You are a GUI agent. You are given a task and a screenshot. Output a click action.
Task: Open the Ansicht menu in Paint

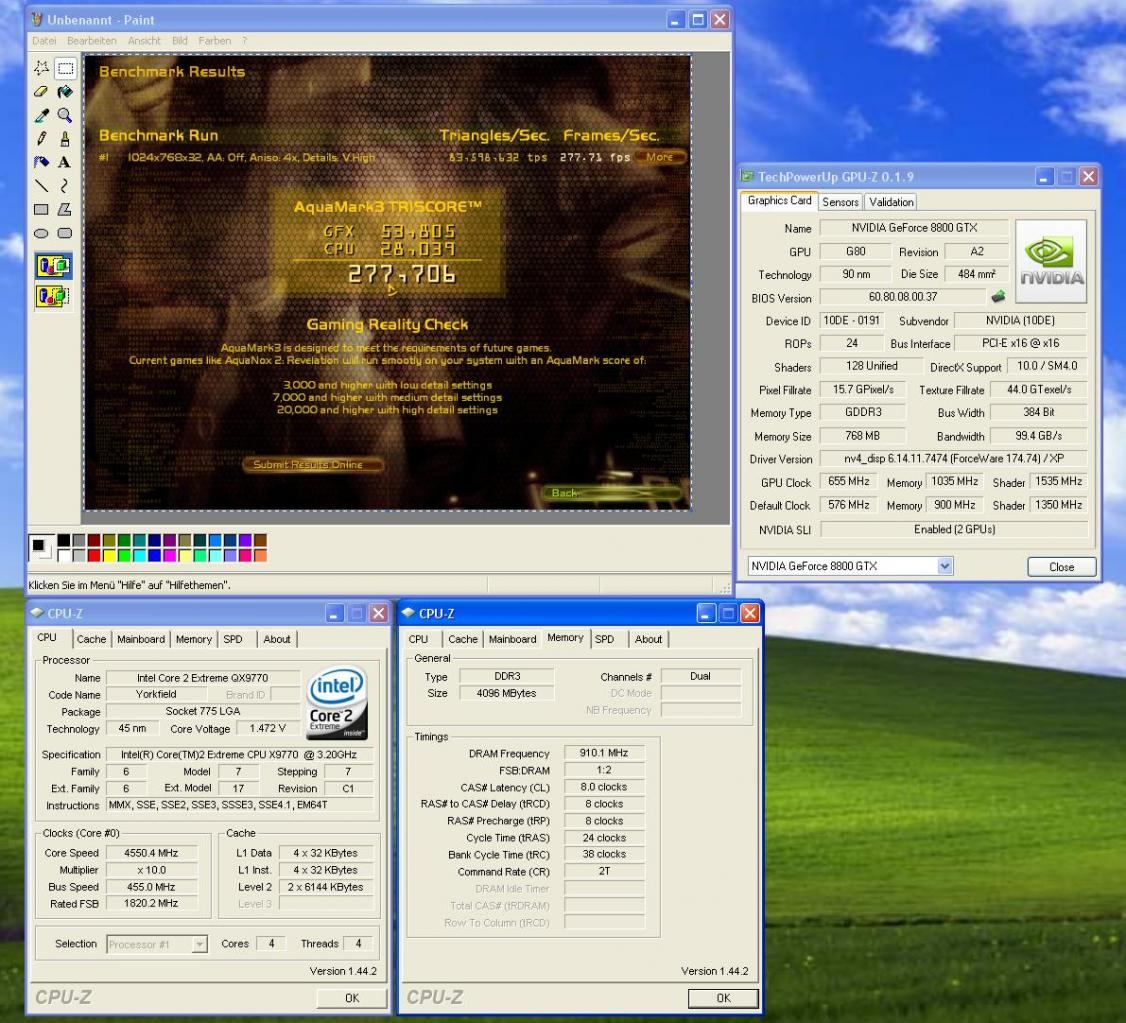click(x=144, y=41)
